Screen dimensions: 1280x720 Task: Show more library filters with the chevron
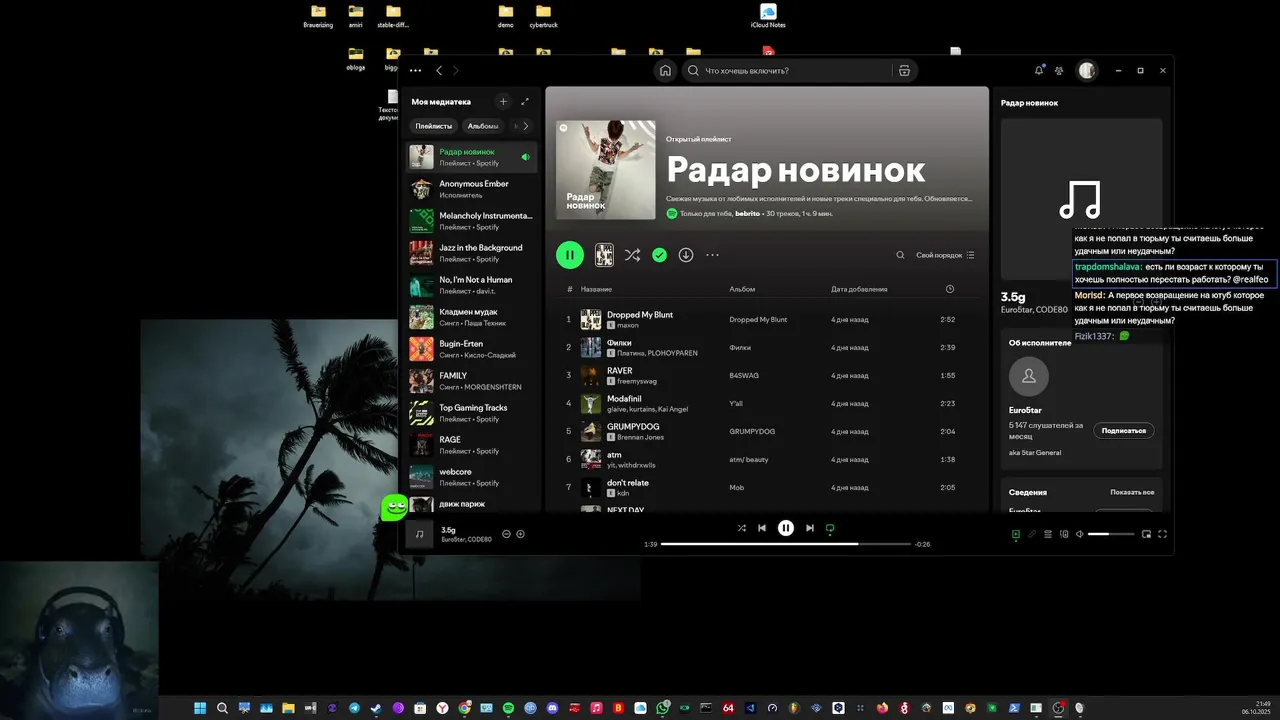point(527,126)
